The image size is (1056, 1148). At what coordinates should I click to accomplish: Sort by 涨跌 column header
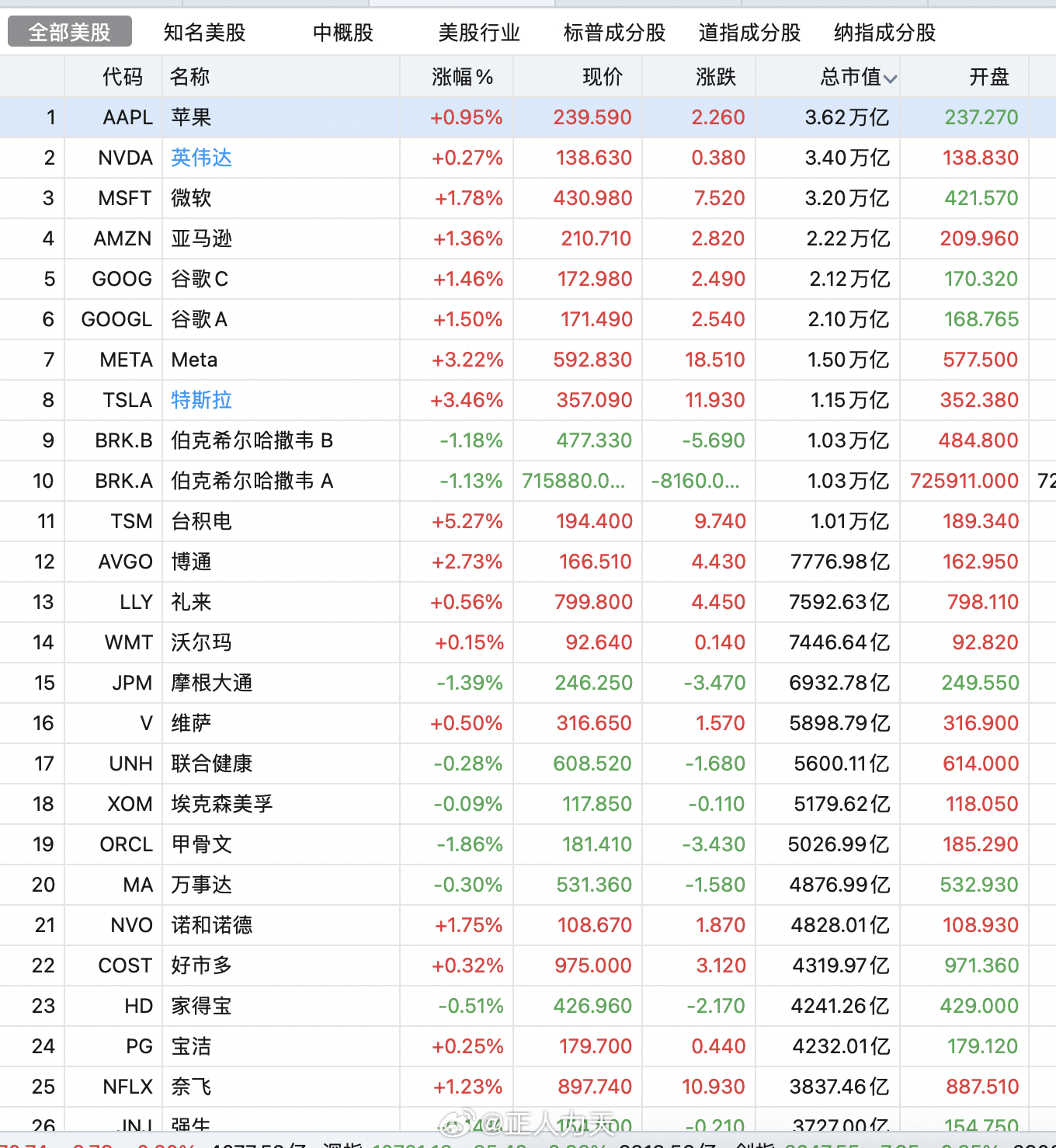pyautogui.click(x=716, y=77)
